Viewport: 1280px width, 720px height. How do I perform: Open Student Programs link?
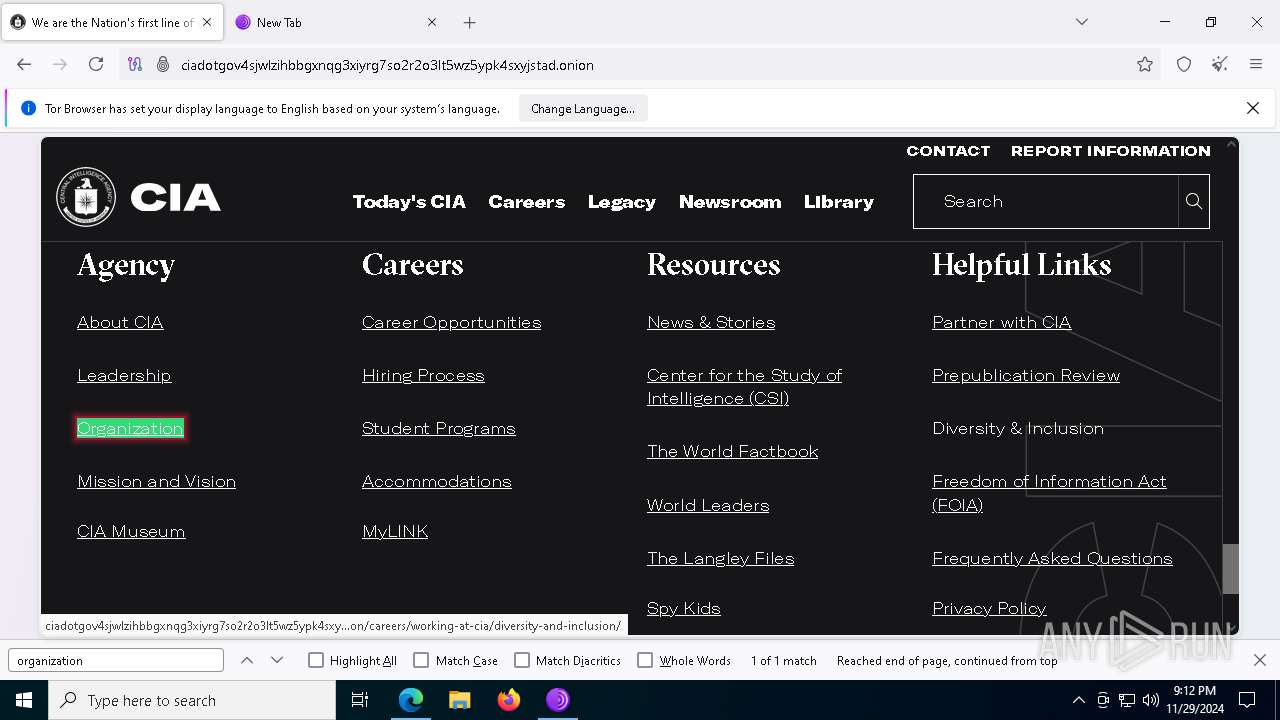coord(439,428)
